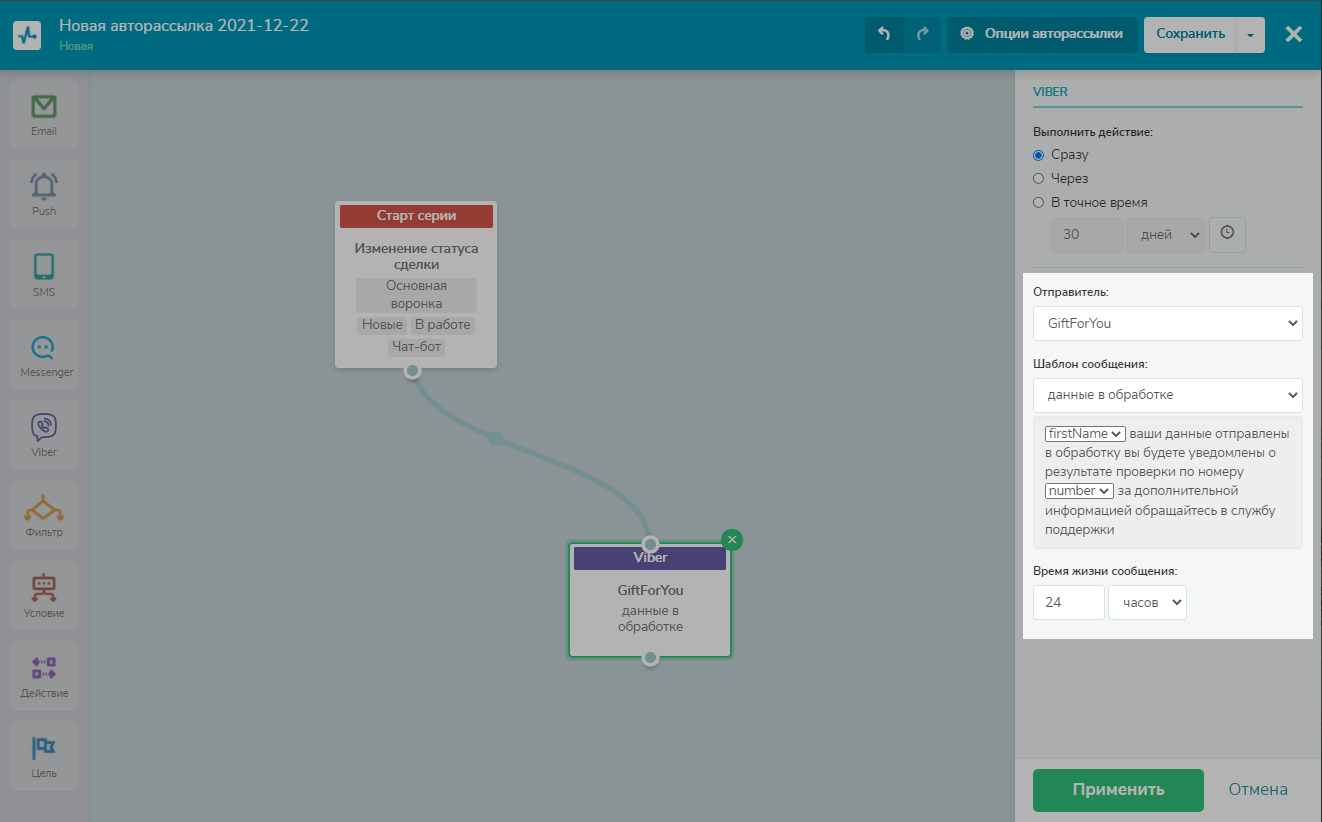The image size is (1322, 822).
Task: Expand the Шаблон сообщения dropdown
Action: (1167, 395)
